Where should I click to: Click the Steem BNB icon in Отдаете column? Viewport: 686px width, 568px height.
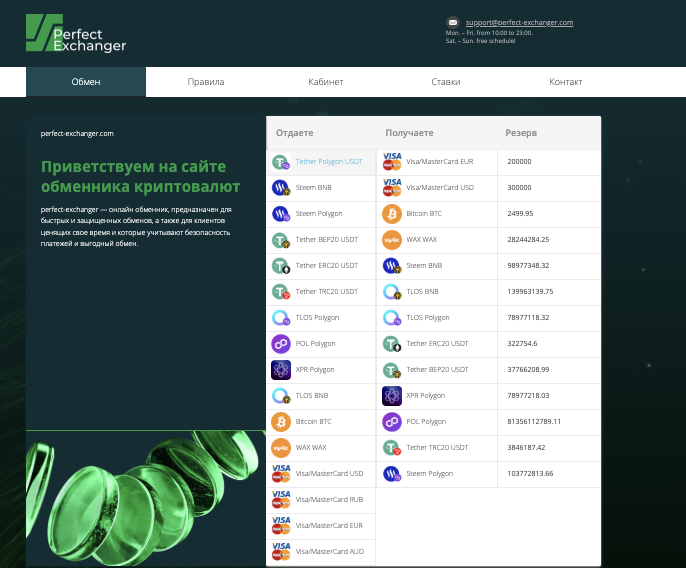coord(281,188)
